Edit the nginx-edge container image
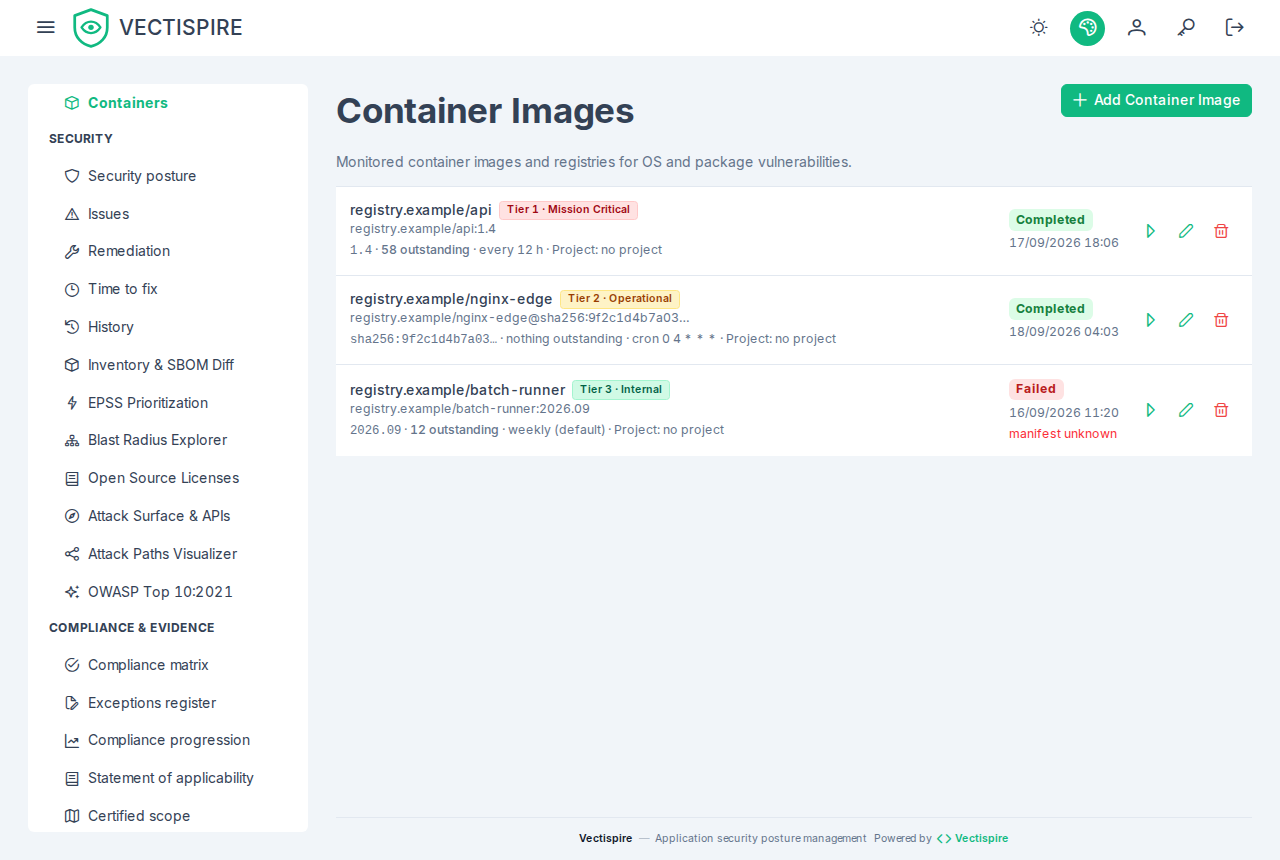The height and width of the screenshot is (860, 1280). (1186, 320)
